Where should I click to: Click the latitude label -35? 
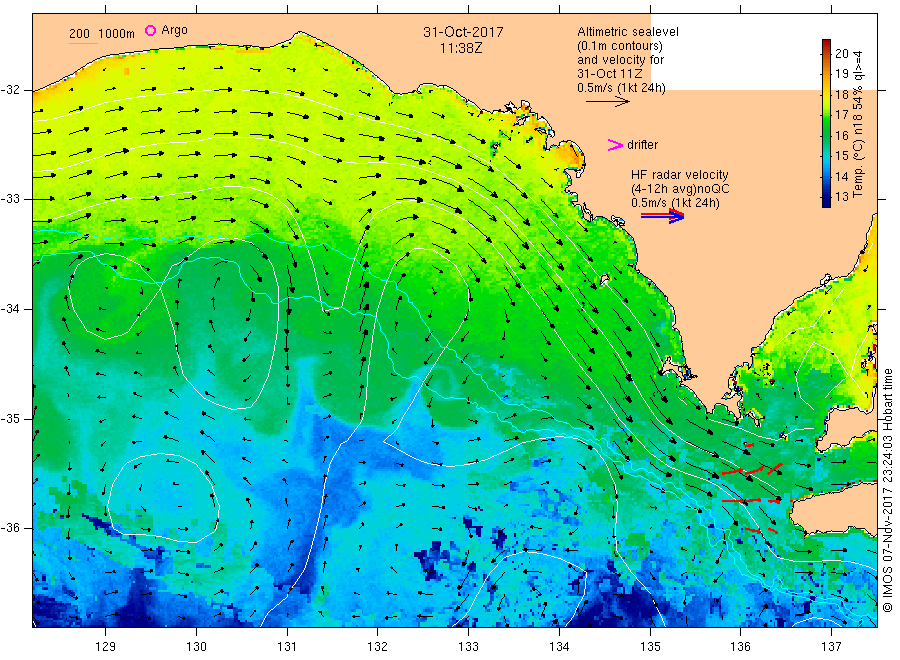[x=10, y=418]
